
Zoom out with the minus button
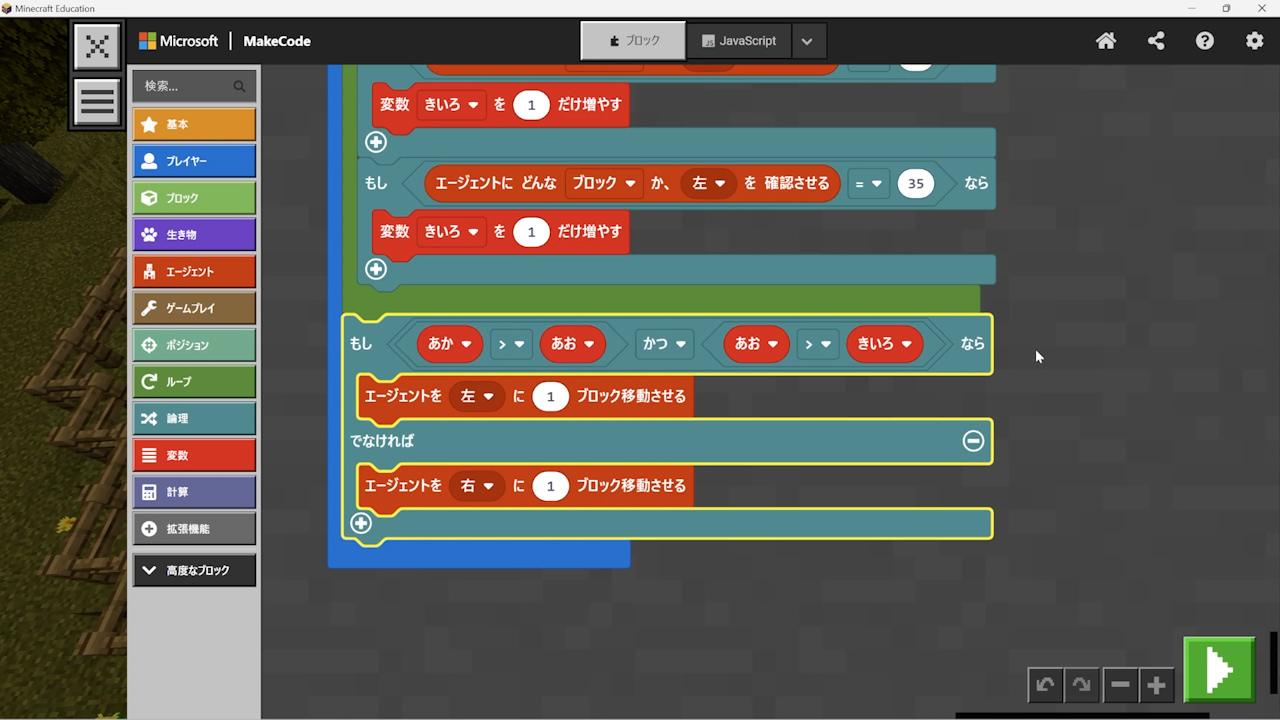[1120, 685]
